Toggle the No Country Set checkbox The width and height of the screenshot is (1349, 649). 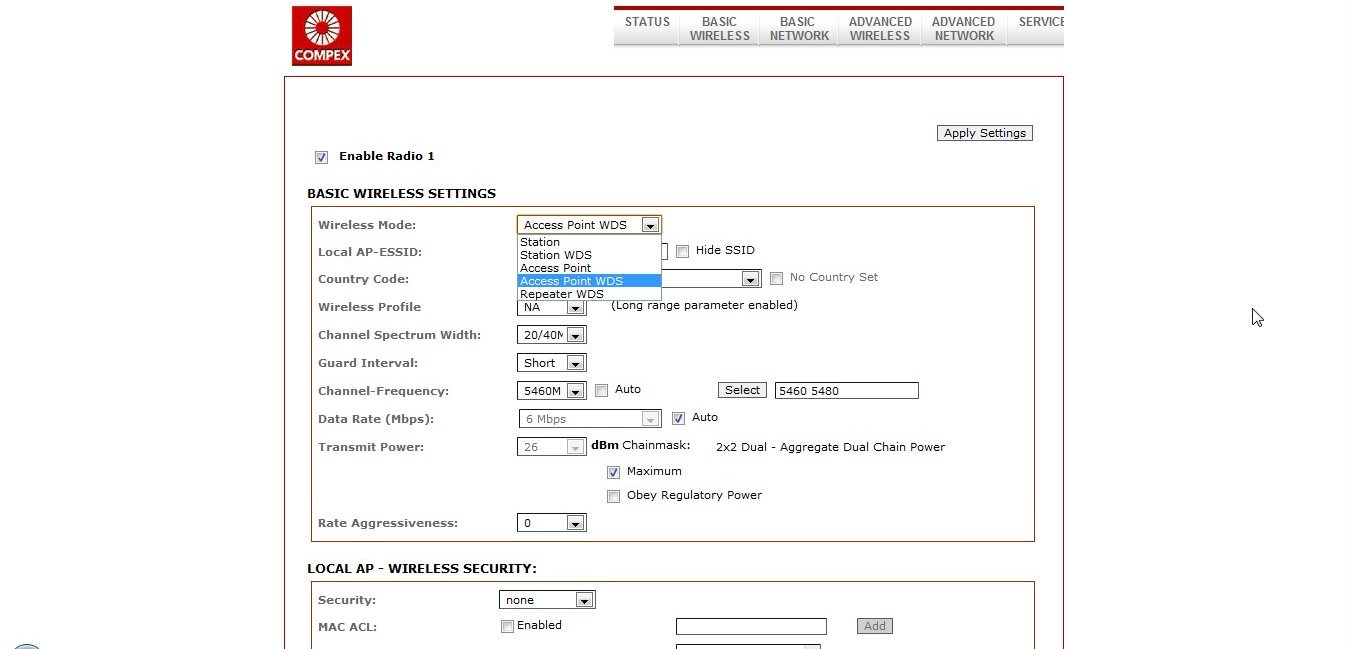click(777, 278)
